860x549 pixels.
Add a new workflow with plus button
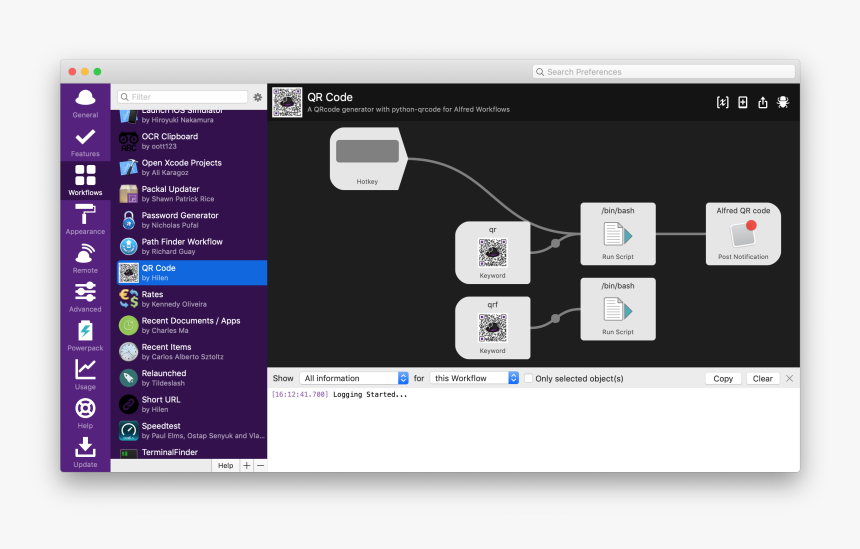click(247, 466)
